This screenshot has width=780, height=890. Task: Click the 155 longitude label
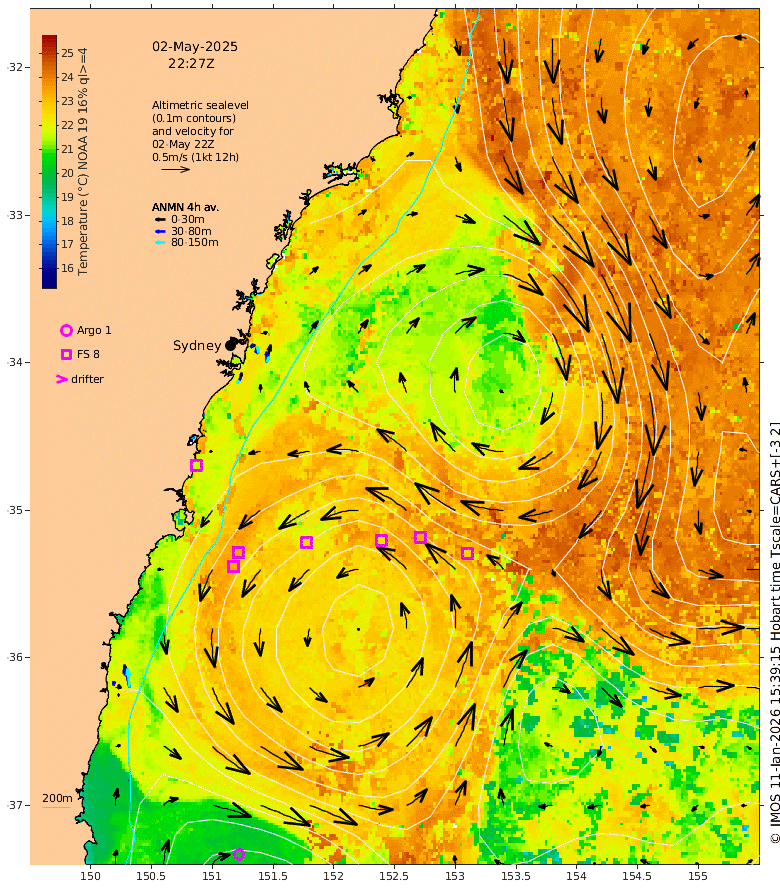[x=698, y=876]
